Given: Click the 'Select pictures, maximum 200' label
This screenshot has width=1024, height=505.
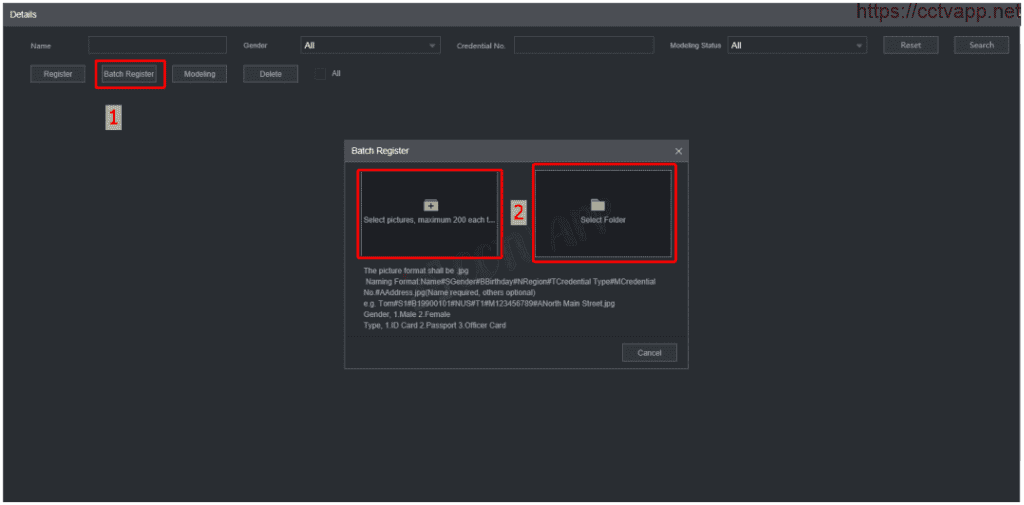Looking at the screenshot, I should point(429,220).
